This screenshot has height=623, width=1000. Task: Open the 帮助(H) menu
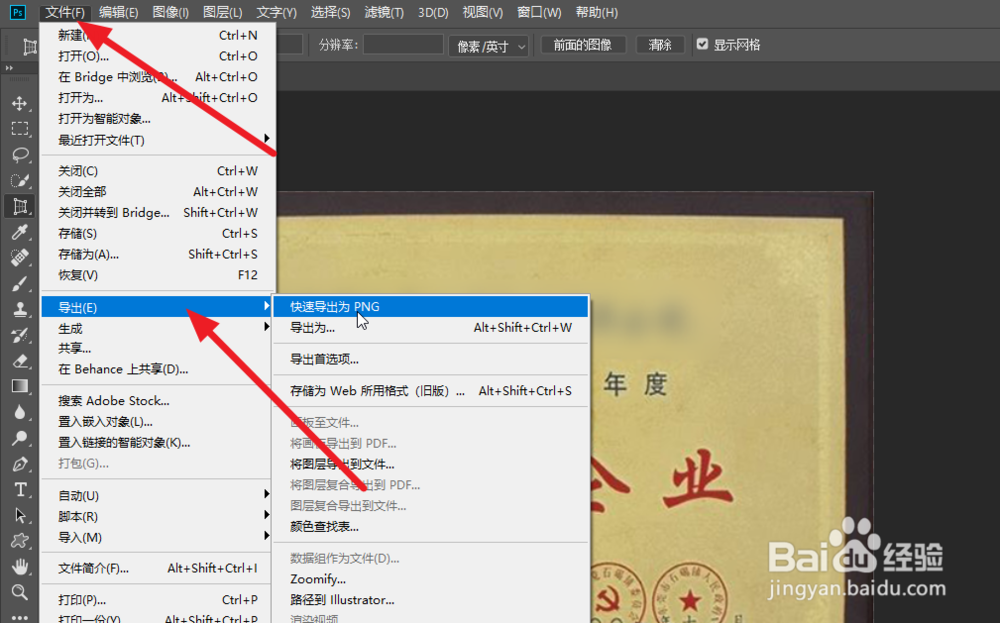tap(596, 12)
